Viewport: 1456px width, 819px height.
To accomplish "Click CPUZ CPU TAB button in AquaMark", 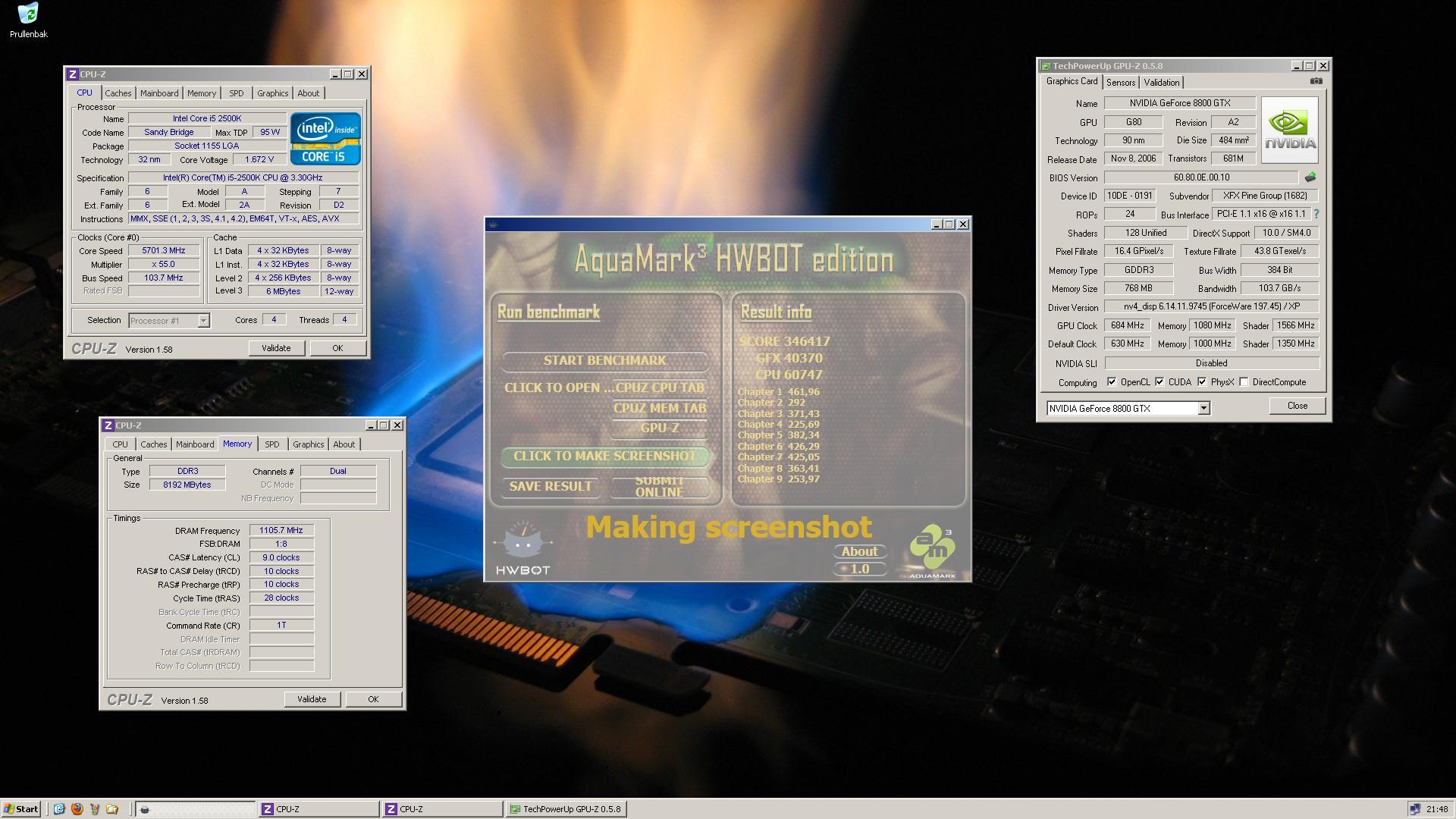I will point(659,388).
